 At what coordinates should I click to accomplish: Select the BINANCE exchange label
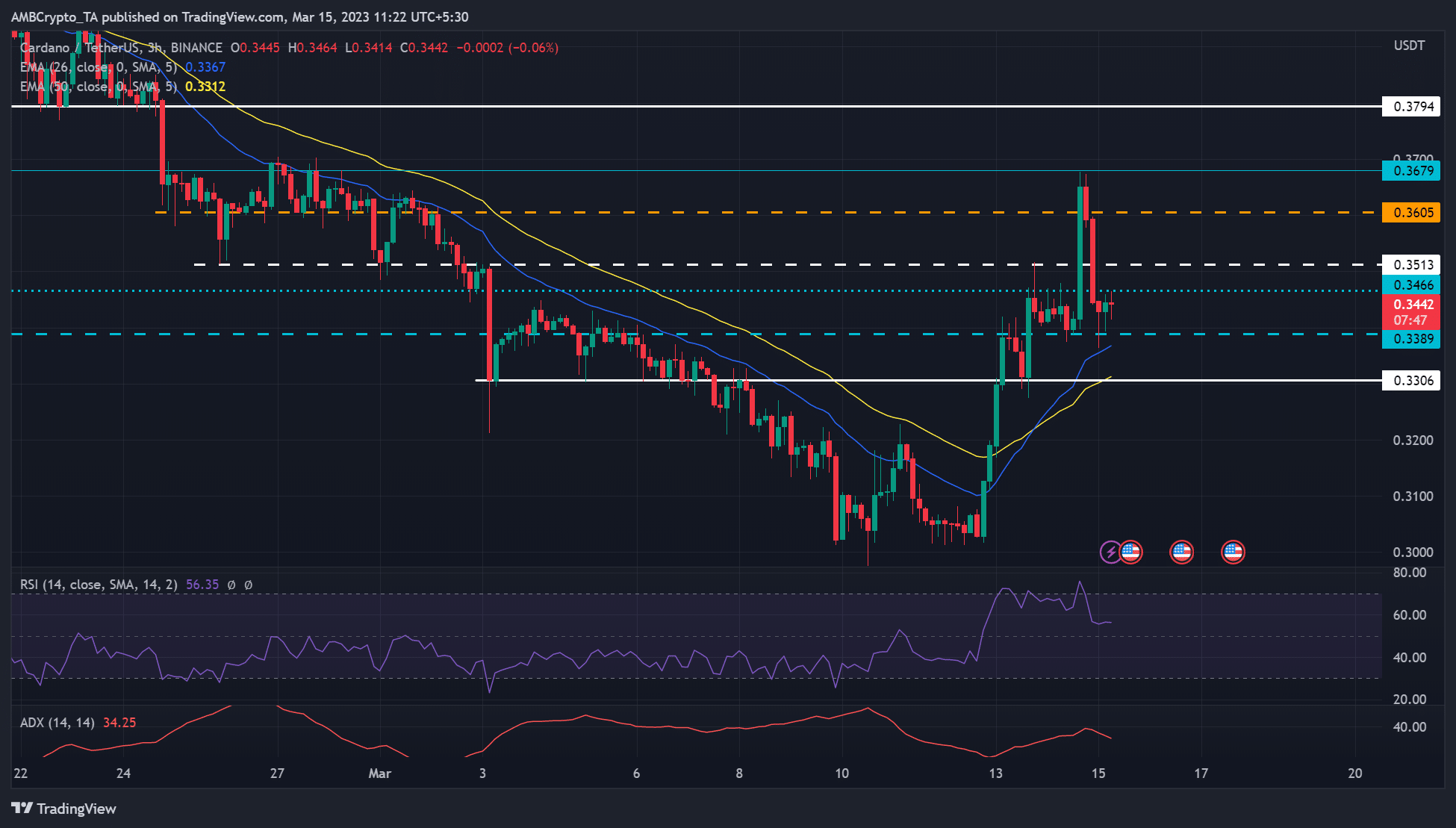coord(196,47)
